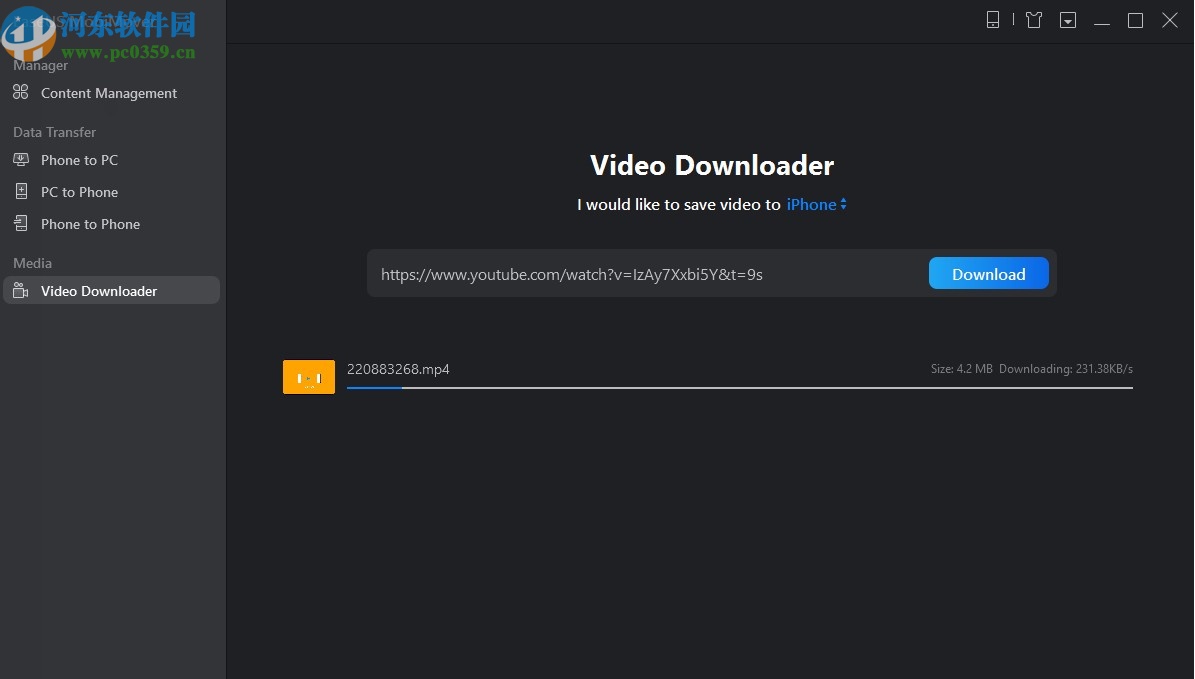Change save destination from iPhone
1195x679 pixels.
[816, 204]
